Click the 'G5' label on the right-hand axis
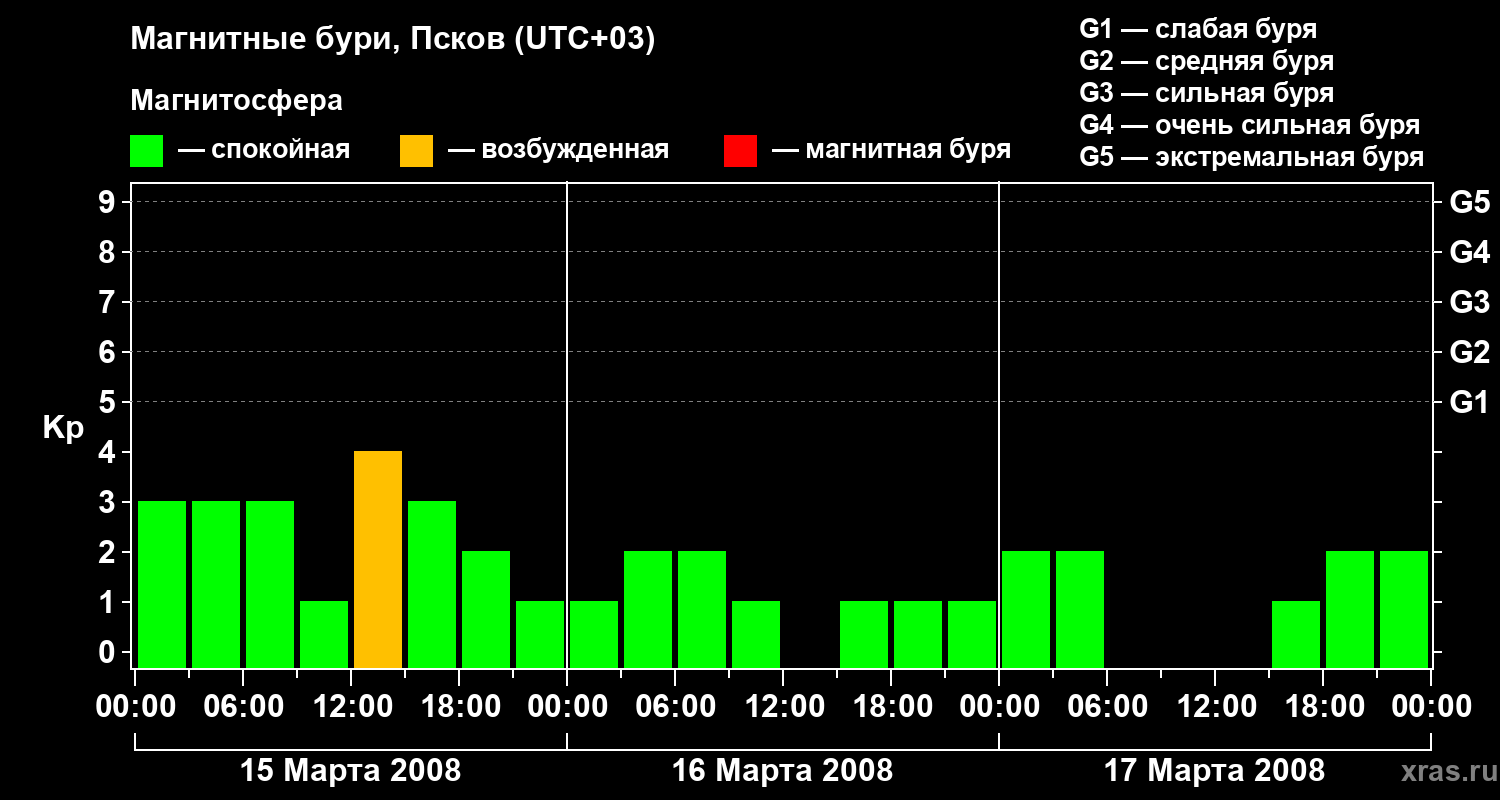 [x=1469, y=202]
